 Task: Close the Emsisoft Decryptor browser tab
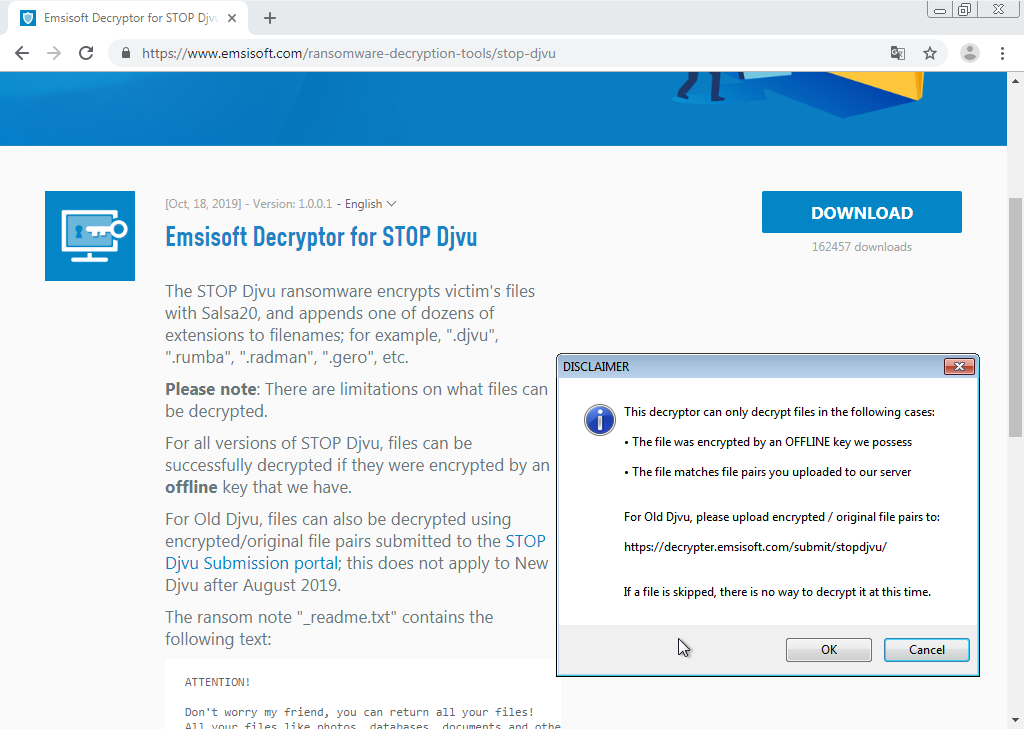click(232, 18)
